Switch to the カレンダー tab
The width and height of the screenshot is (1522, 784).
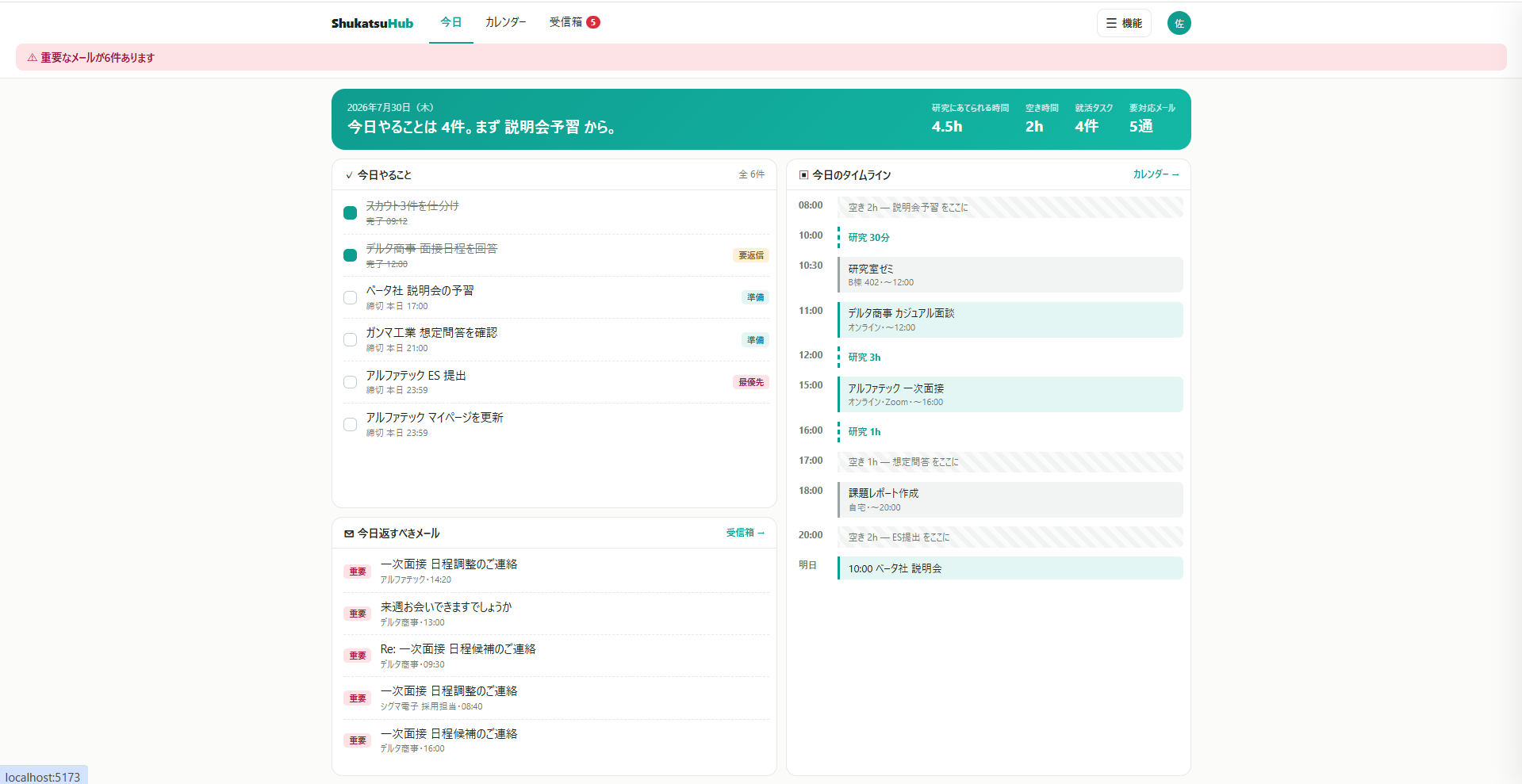(x=506, y=22)
